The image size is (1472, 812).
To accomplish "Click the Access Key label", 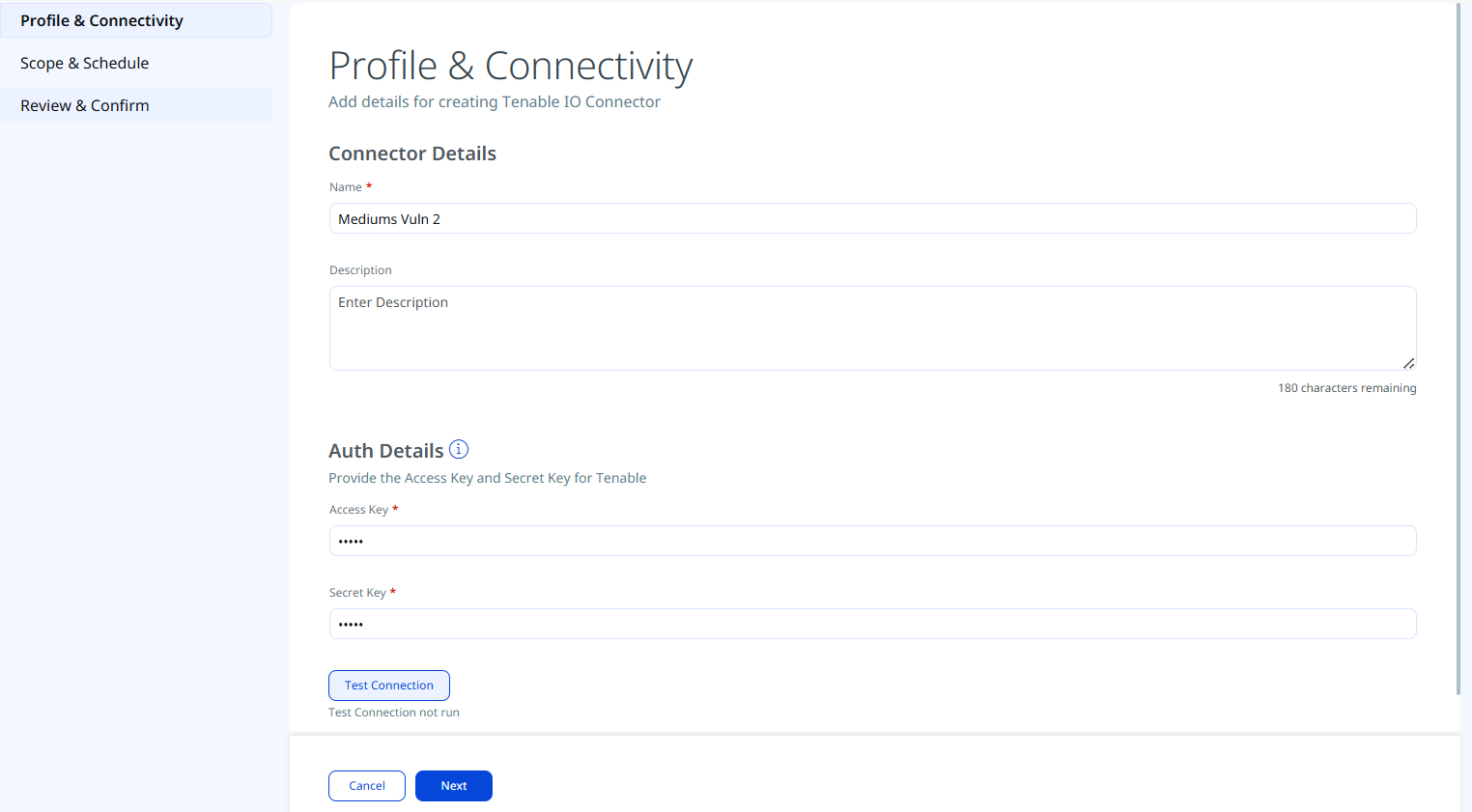I will coord(358,510).
